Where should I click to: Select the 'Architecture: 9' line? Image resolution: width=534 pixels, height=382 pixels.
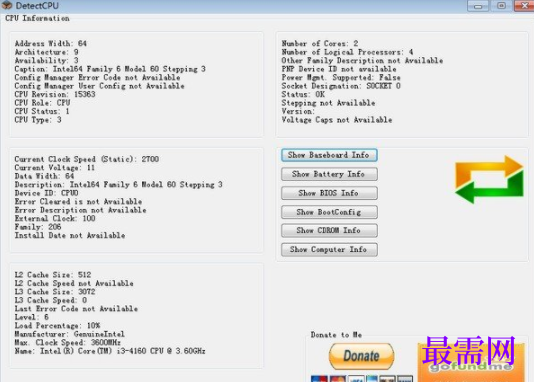click(x=47, y=52)
